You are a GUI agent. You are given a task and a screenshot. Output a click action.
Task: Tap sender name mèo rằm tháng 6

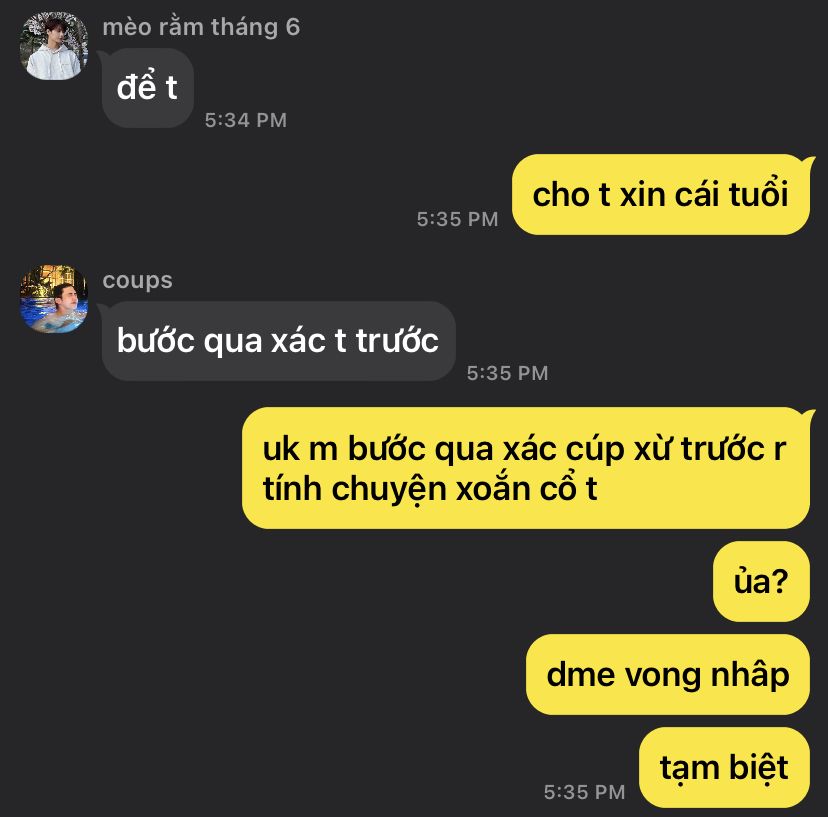tap(201, 27)
